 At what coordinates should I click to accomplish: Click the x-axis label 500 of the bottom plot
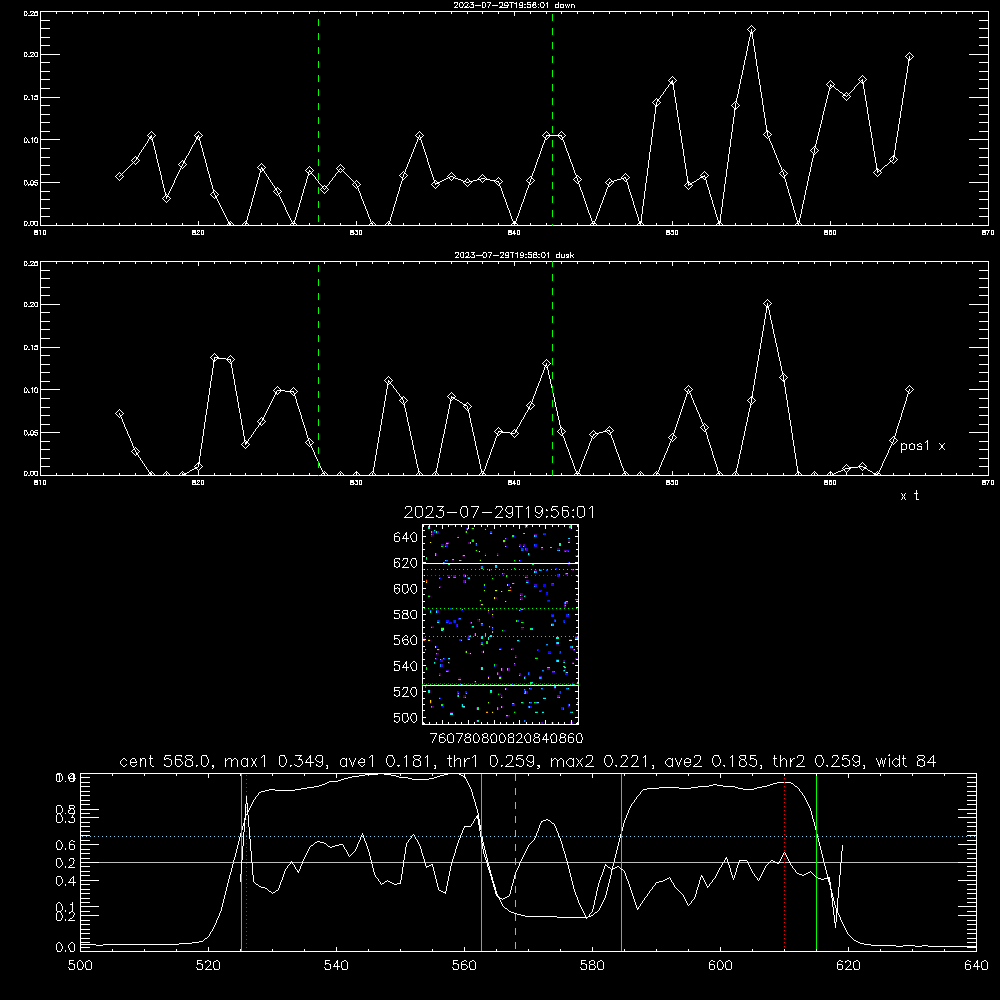pos(80,966)
